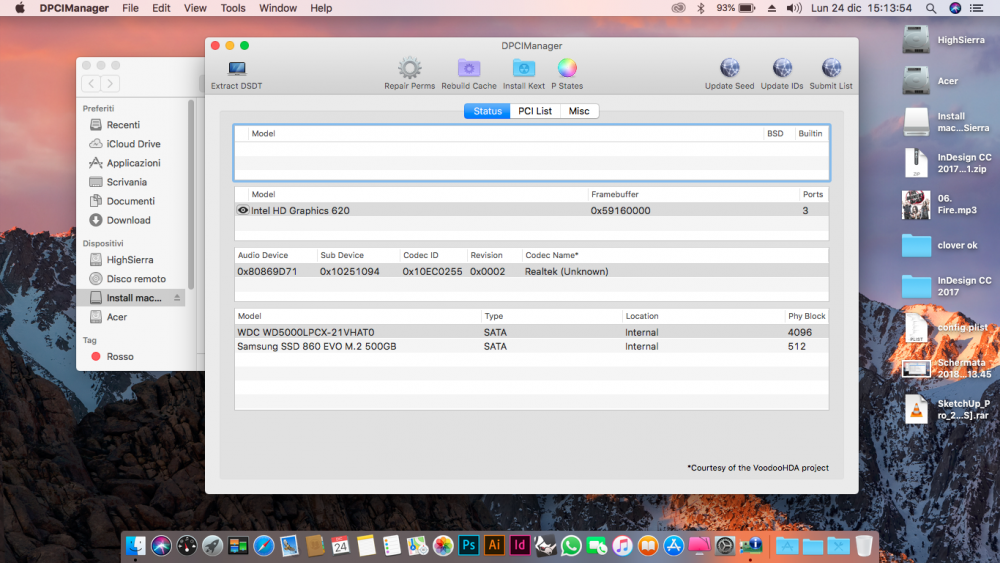Click the Phy Block column header
This screenshot has height=563, width=1000.
[x=806, y=316]
